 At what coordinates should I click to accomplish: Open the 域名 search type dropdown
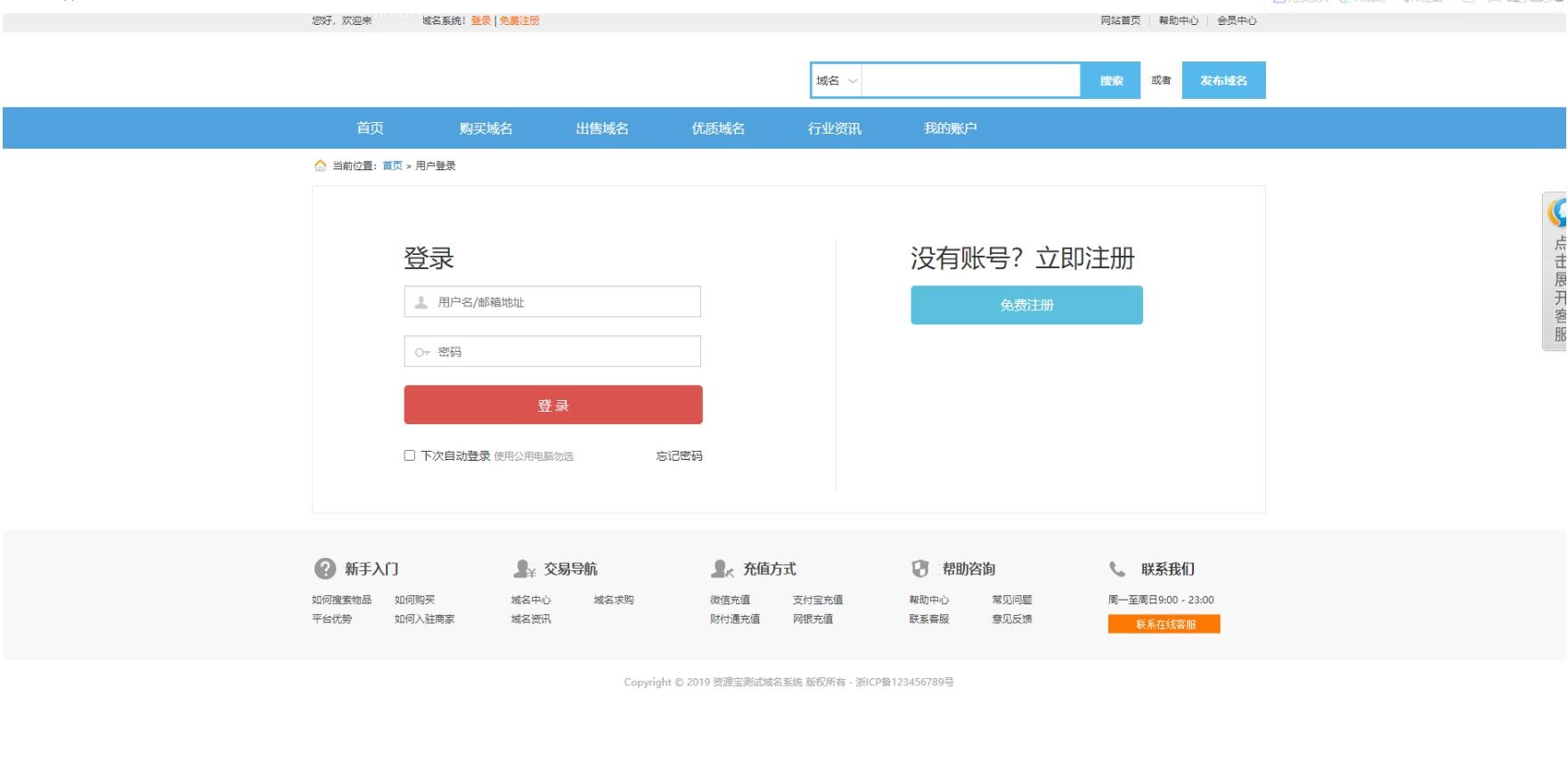click(x=837, y=80)
